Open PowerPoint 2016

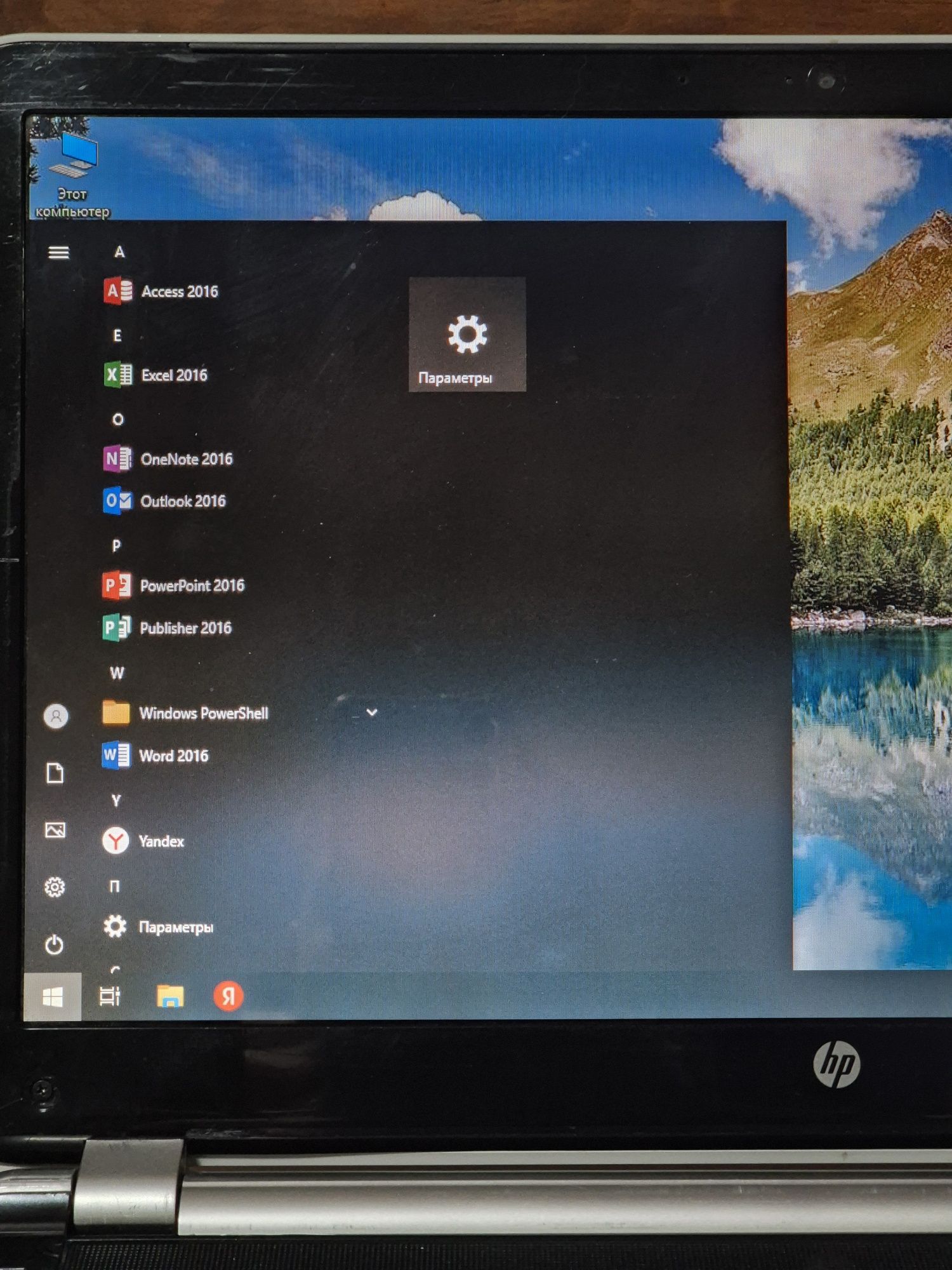pos(173,585)
